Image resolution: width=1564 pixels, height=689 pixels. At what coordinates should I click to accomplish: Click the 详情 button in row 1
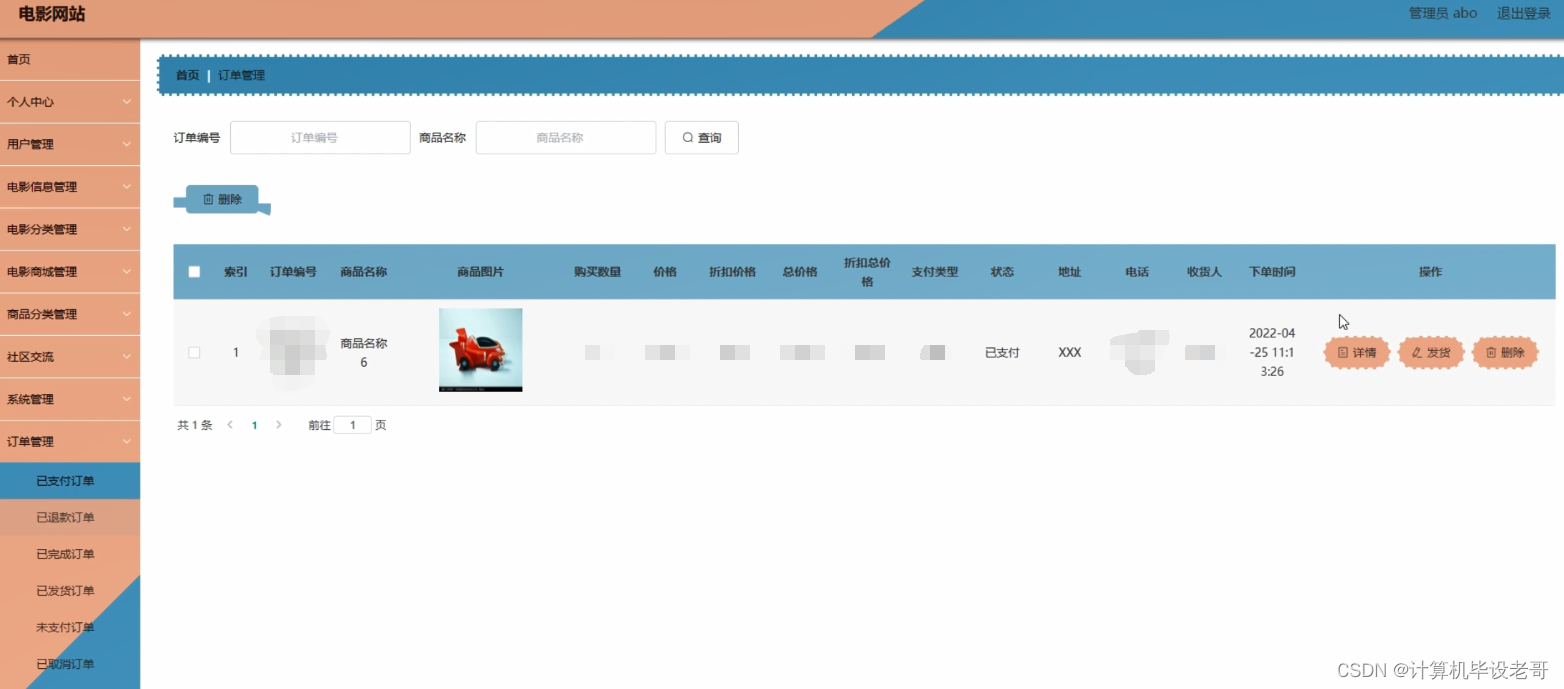(x=1357, y=353)
